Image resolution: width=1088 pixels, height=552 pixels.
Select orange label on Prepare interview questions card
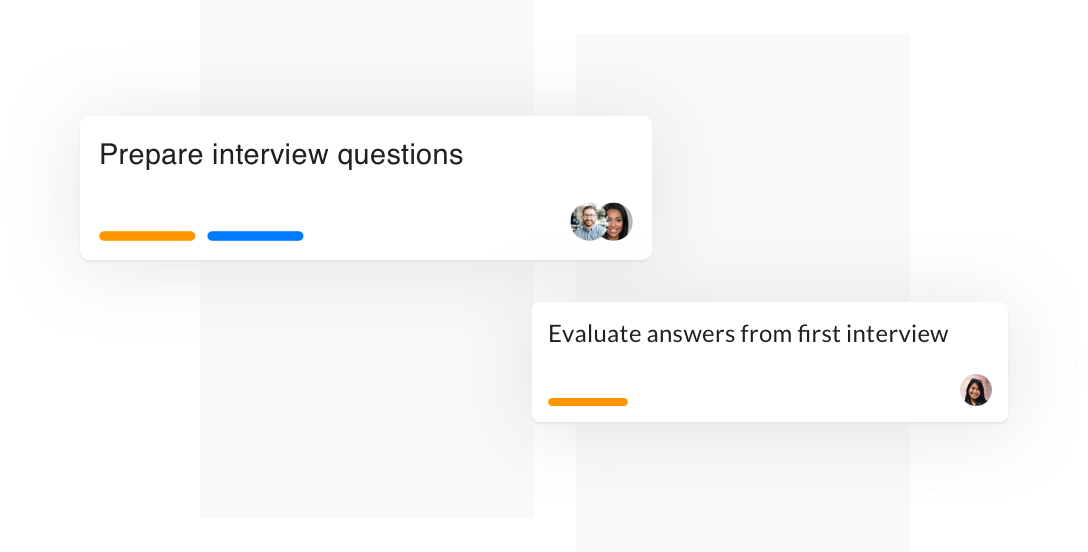[x=147, y=236]
